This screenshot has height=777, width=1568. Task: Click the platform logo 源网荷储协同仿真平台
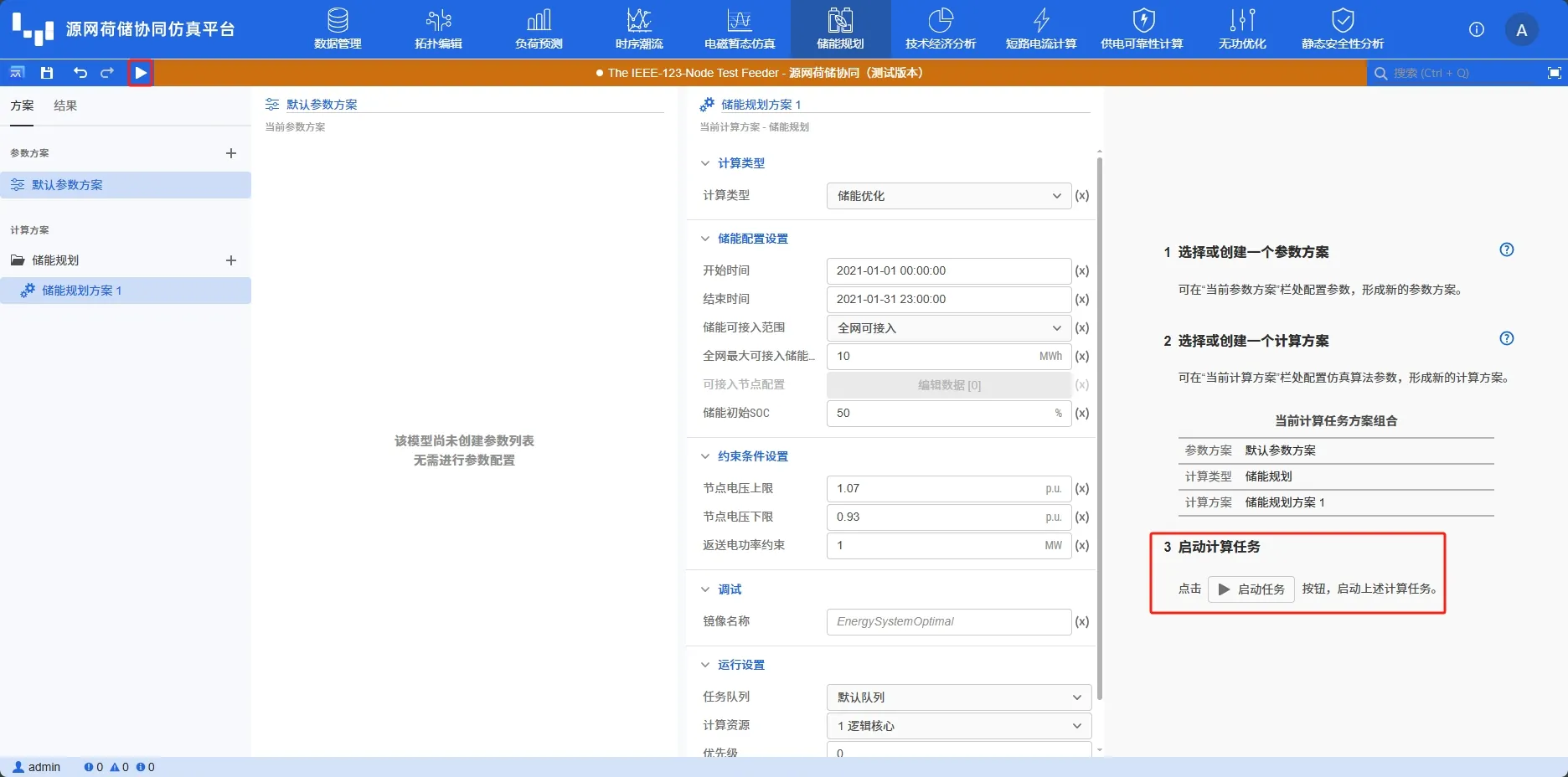pos(123,29)
